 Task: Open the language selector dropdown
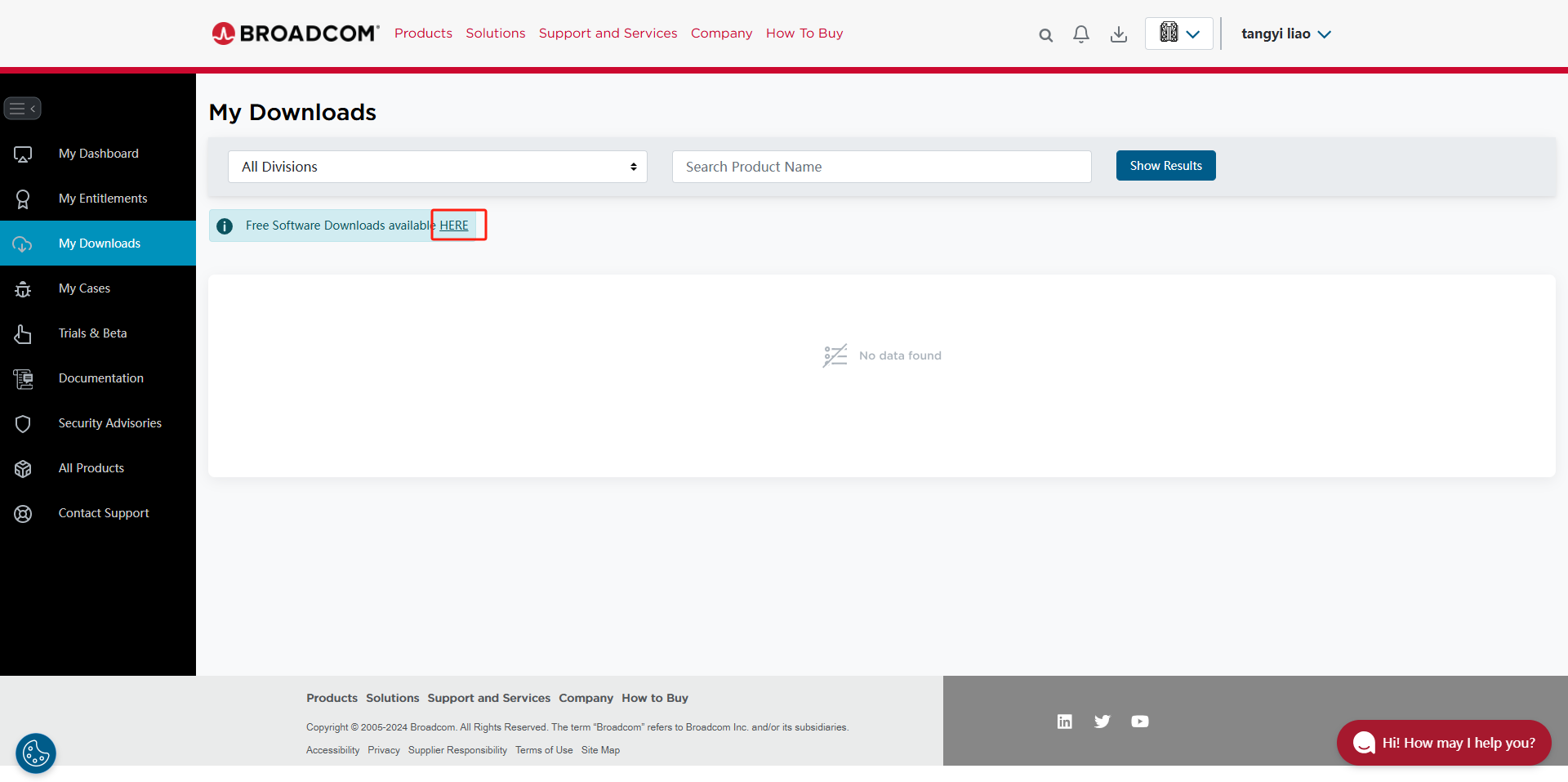coord(1178,34)
